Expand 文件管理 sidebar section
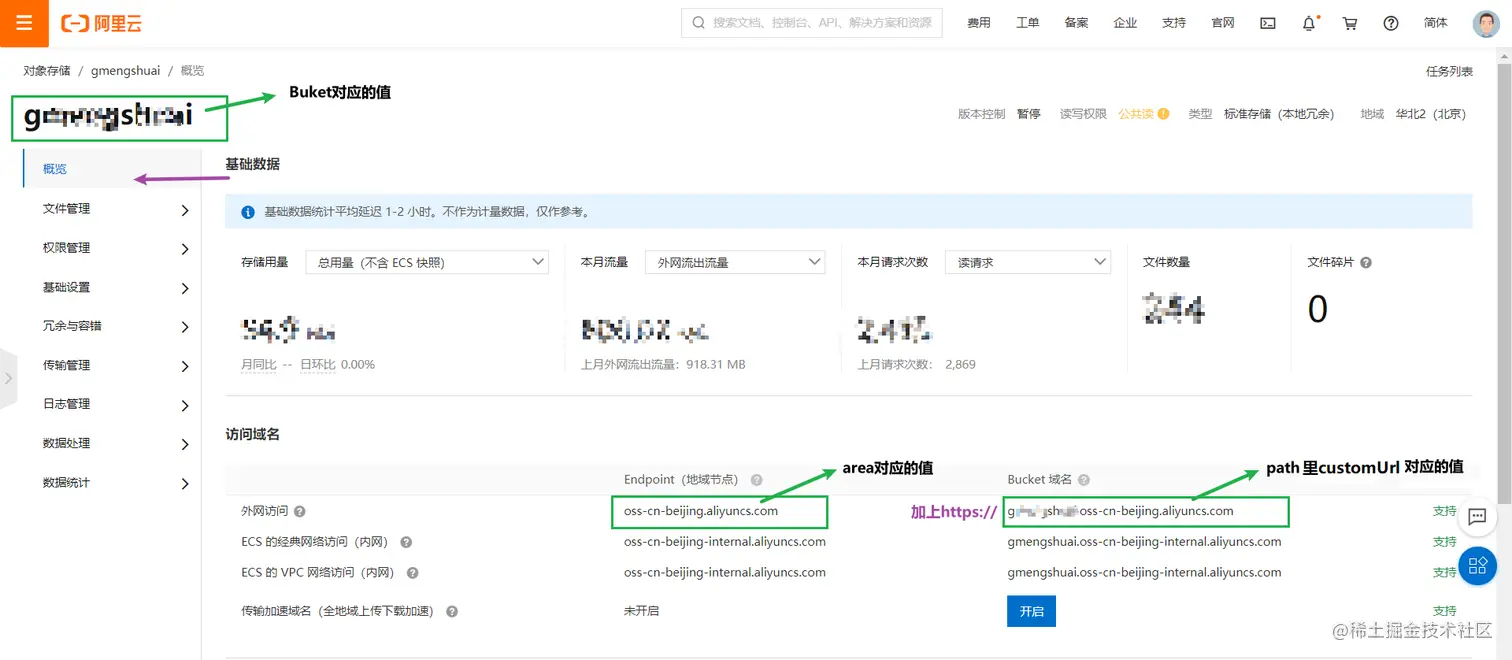The height and width of the screenshot is (660, 1512). click(111, 209)
